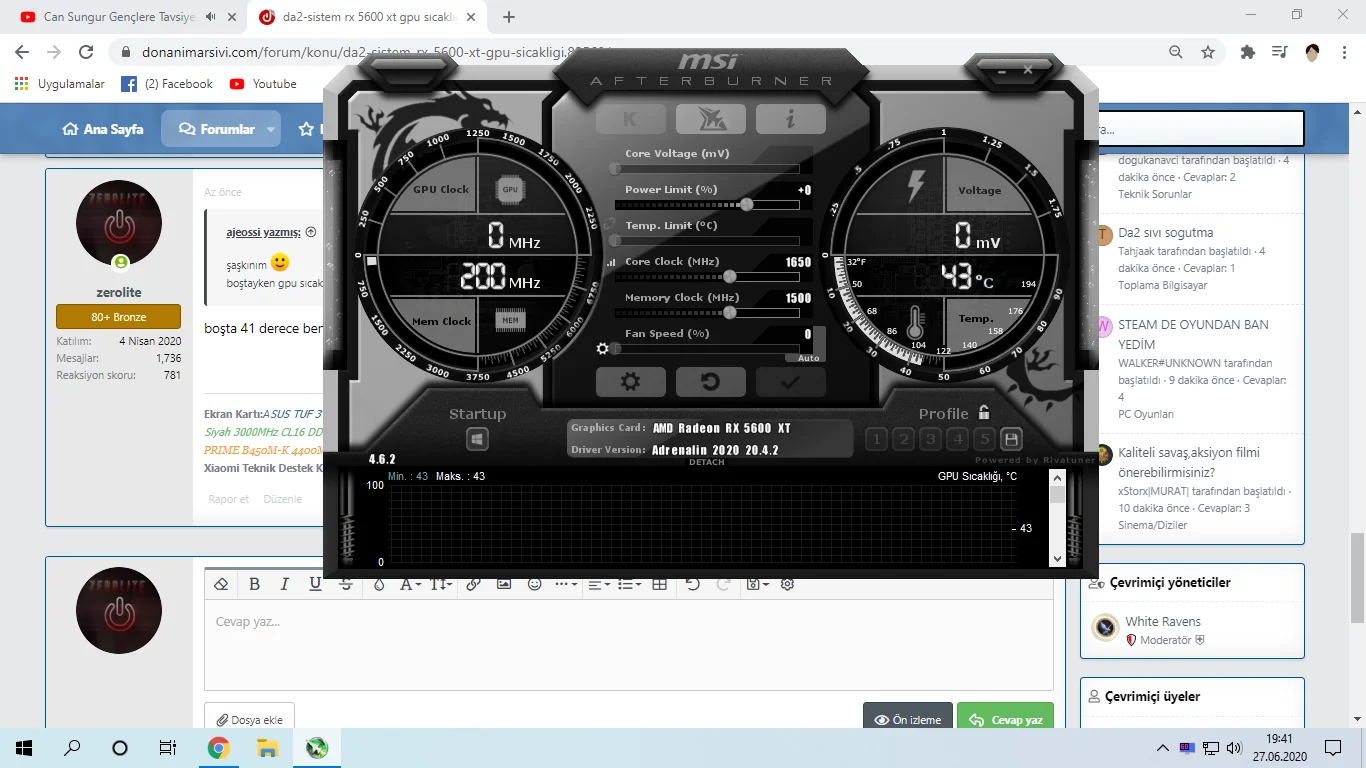Toggle bold formatting in the reply editor
Viewport: 1366px width, 768px height.
(254, 584)
